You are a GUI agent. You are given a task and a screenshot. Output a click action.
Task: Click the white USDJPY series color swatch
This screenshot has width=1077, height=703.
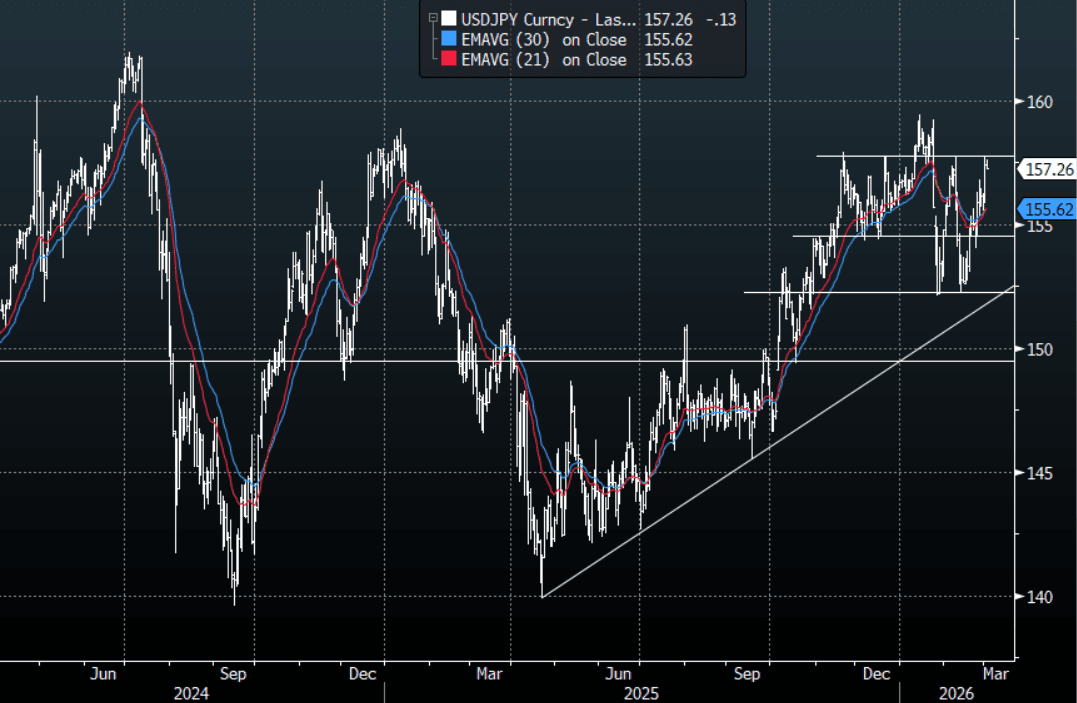pyautogui.click(x=449, y=18)
